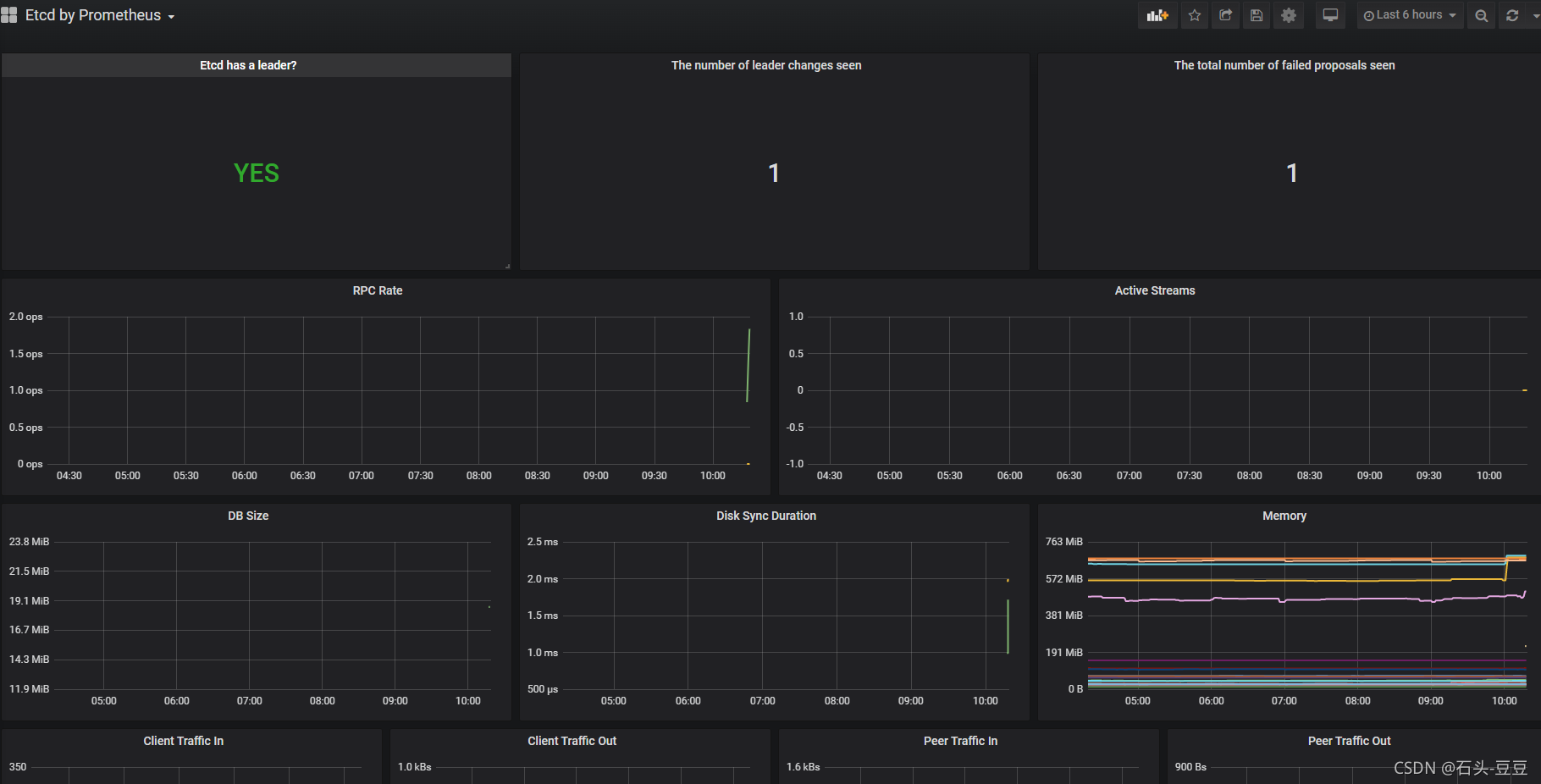
Task: Click the Add panel icon
Action: point(1157,15)
